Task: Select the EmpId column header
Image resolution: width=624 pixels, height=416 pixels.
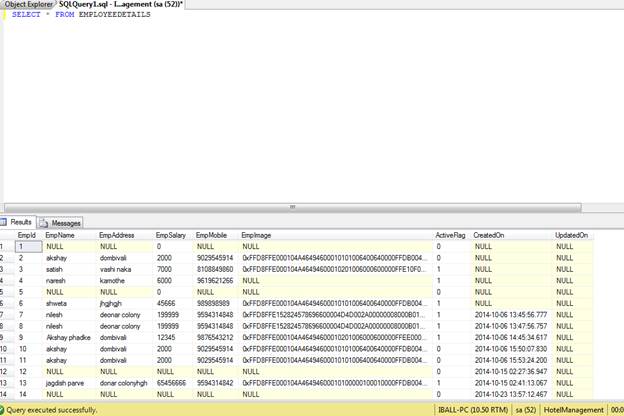Action: tap(27, 235)
